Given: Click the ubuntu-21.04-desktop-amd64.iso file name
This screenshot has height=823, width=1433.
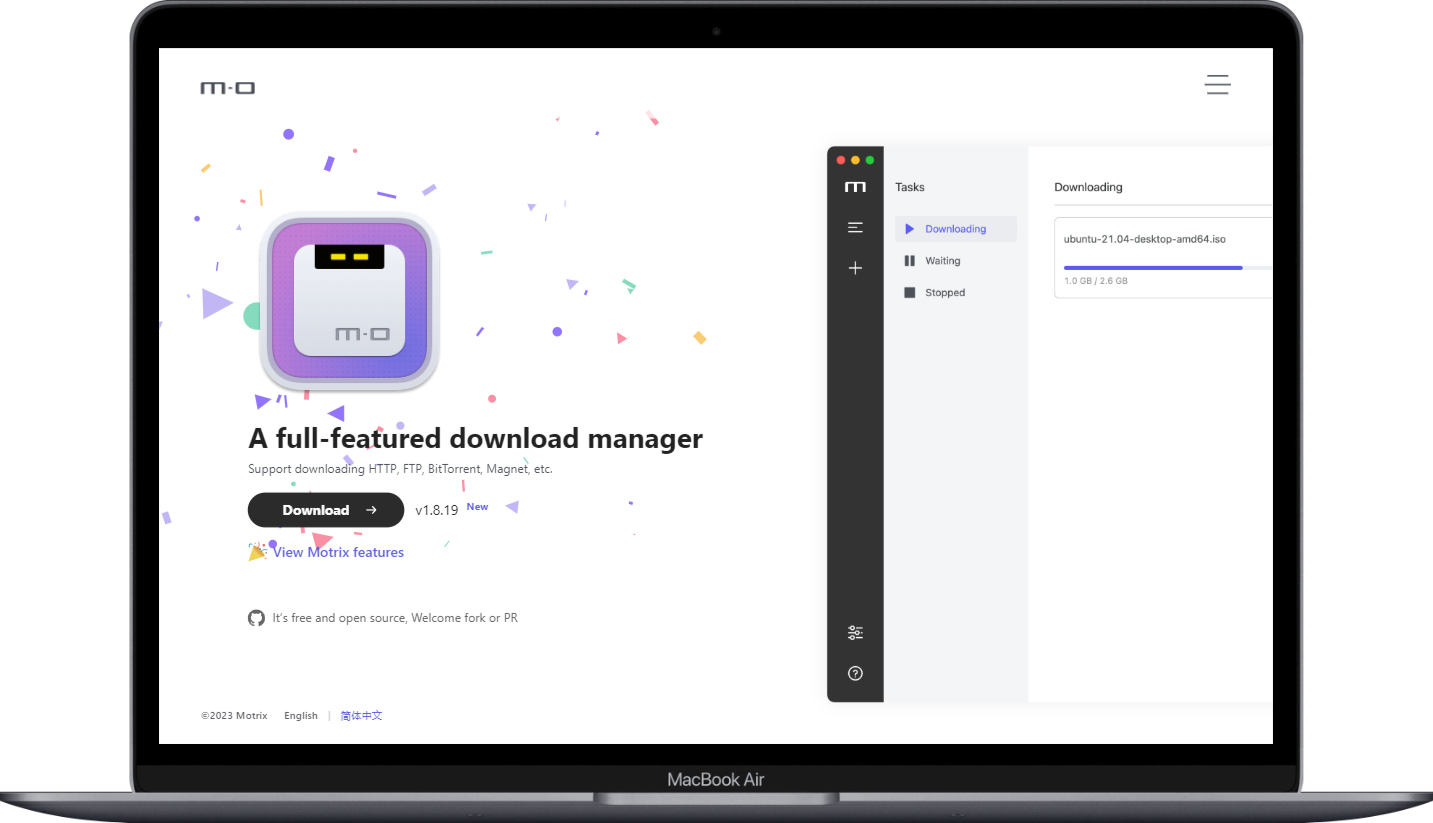Looking at the screenshot, I should point(1145,240).
